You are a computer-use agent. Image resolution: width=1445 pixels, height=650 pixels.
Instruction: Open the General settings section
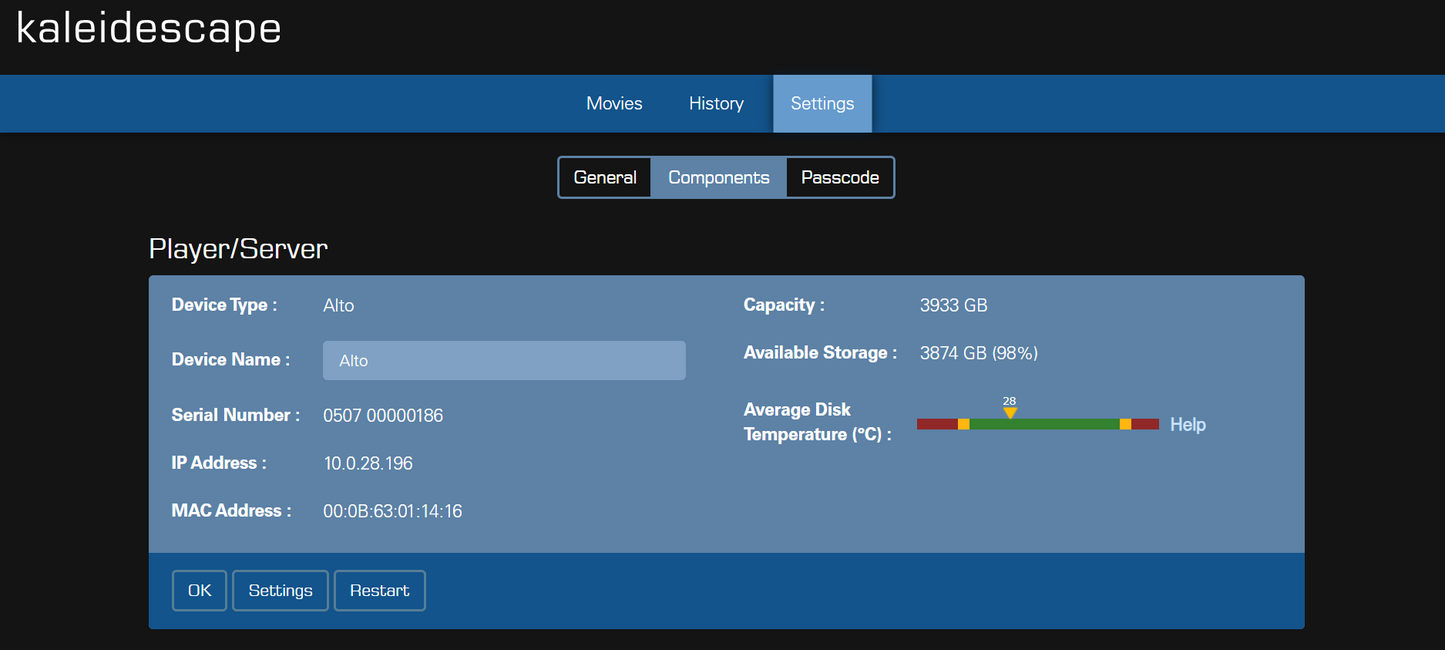coord(605,178)
